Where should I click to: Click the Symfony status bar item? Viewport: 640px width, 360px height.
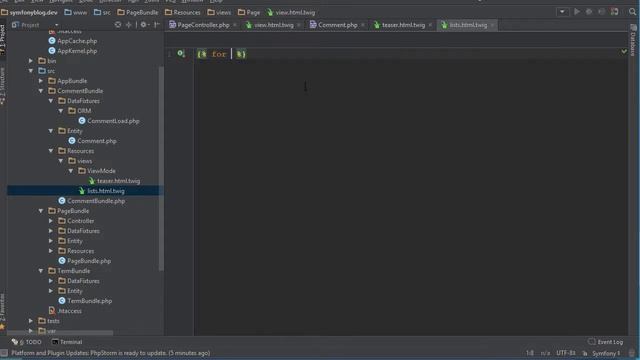tap(606, 353)
